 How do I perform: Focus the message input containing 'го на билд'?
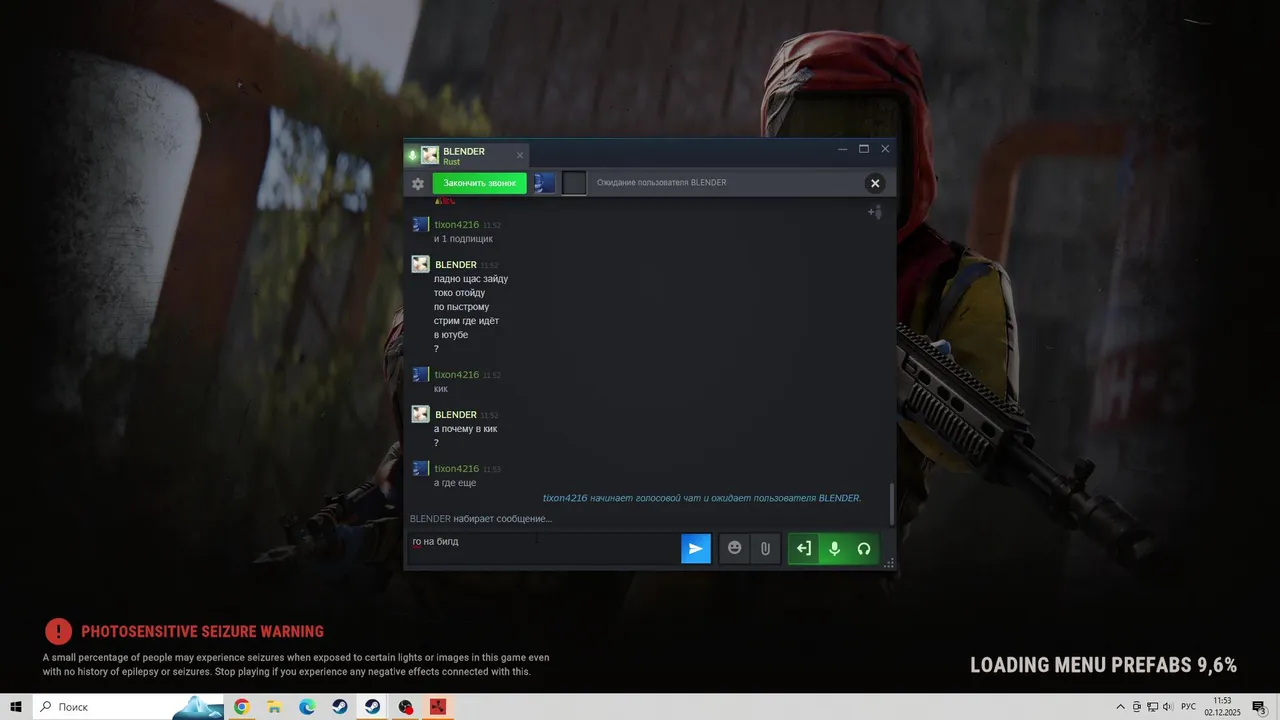click(543, 548)
